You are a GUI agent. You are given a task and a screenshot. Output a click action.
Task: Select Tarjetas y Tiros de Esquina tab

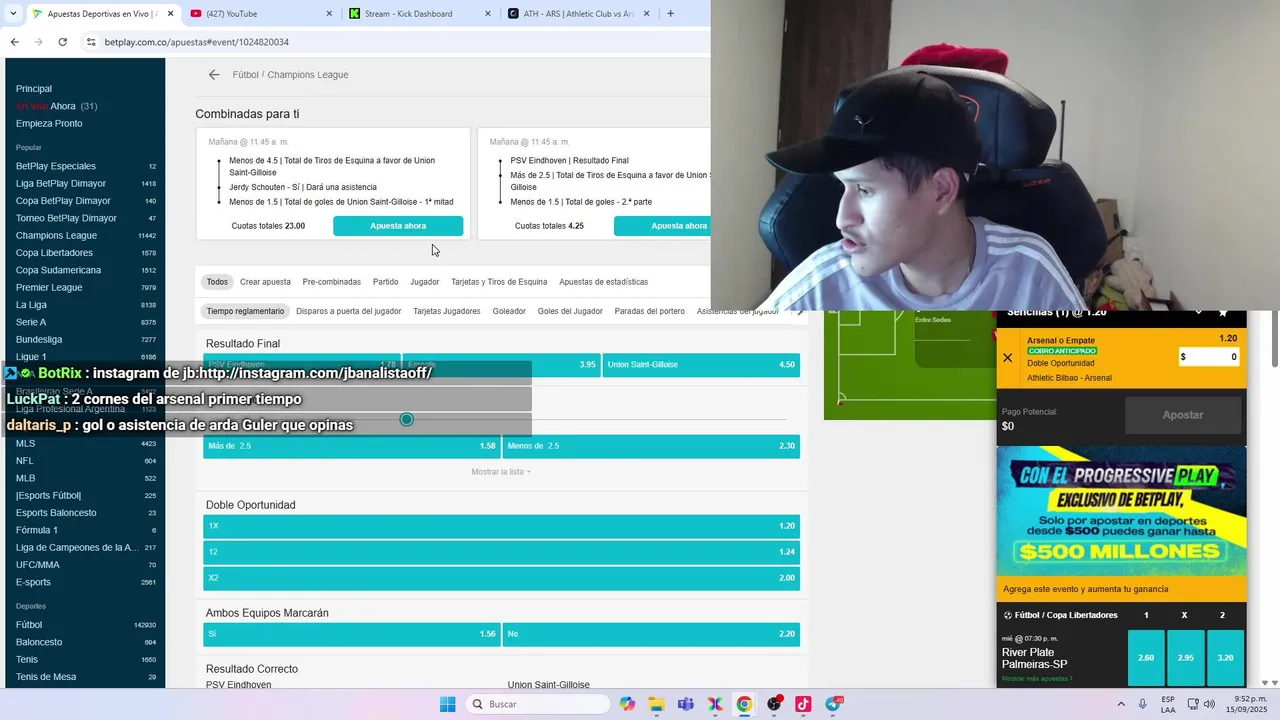499,282
